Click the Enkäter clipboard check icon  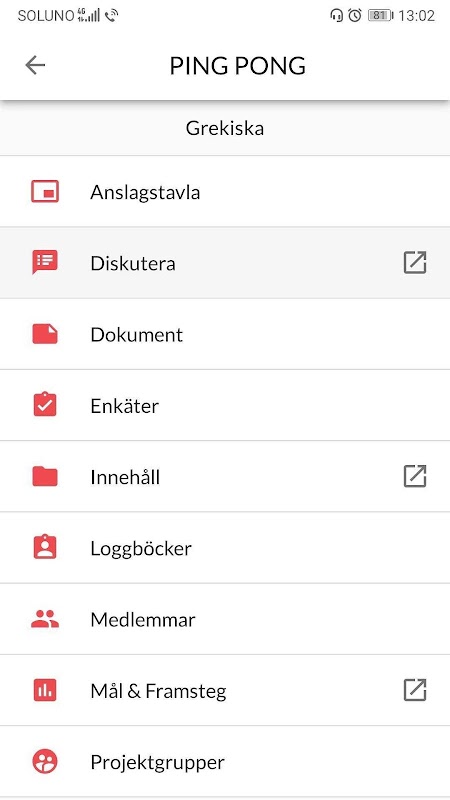(x=45, y=405)
